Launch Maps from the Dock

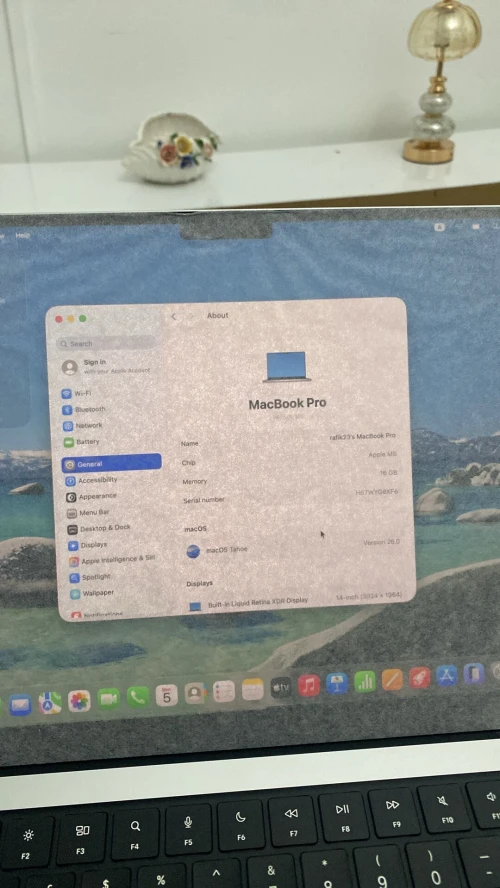[x=50, y=703]
